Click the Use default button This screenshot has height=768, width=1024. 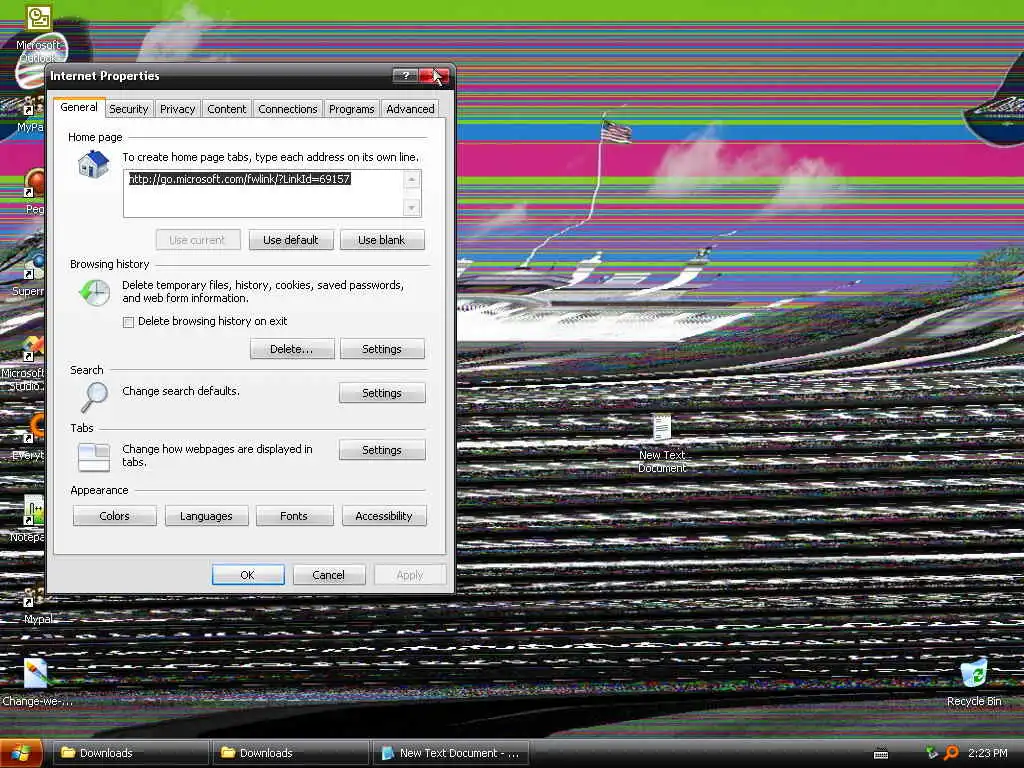click(291, 240)
